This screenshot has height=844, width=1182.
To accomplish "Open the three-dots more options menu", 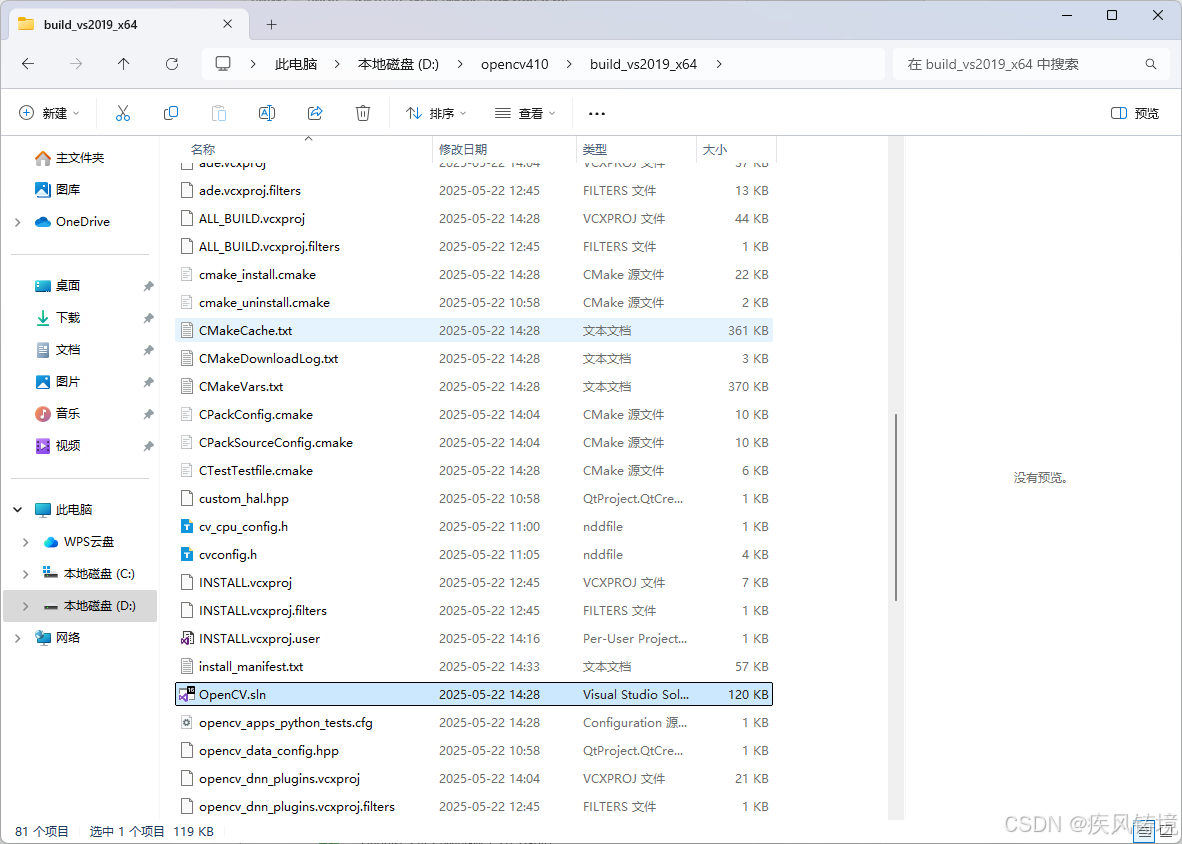I will [596, 113].
